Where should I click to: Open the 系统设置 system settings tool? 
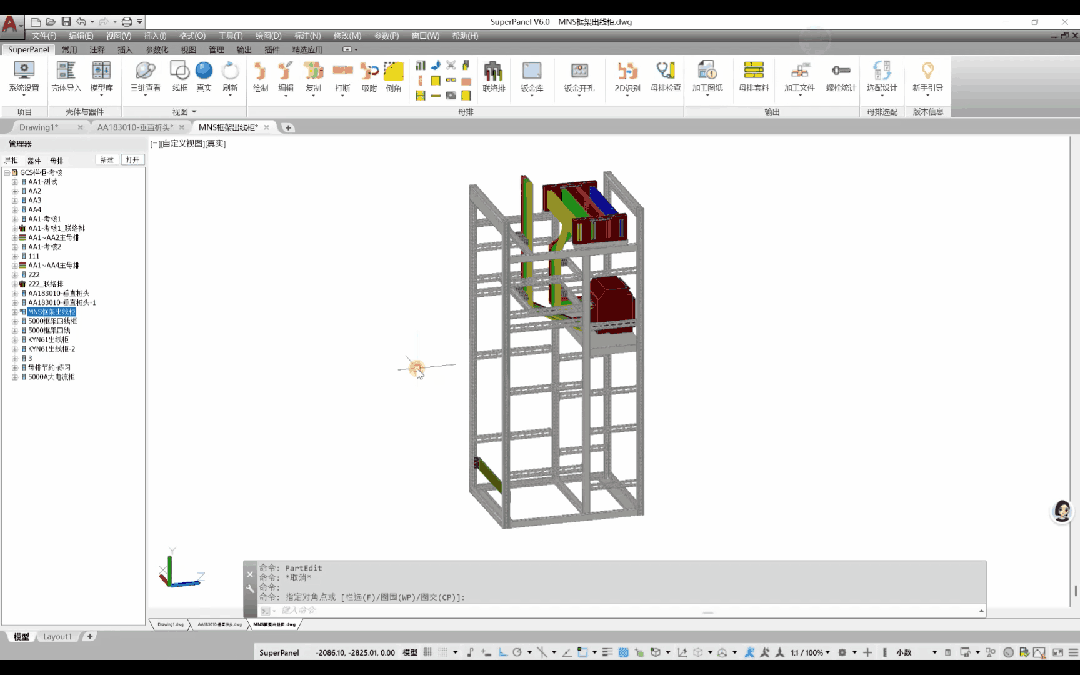point(24,76)
